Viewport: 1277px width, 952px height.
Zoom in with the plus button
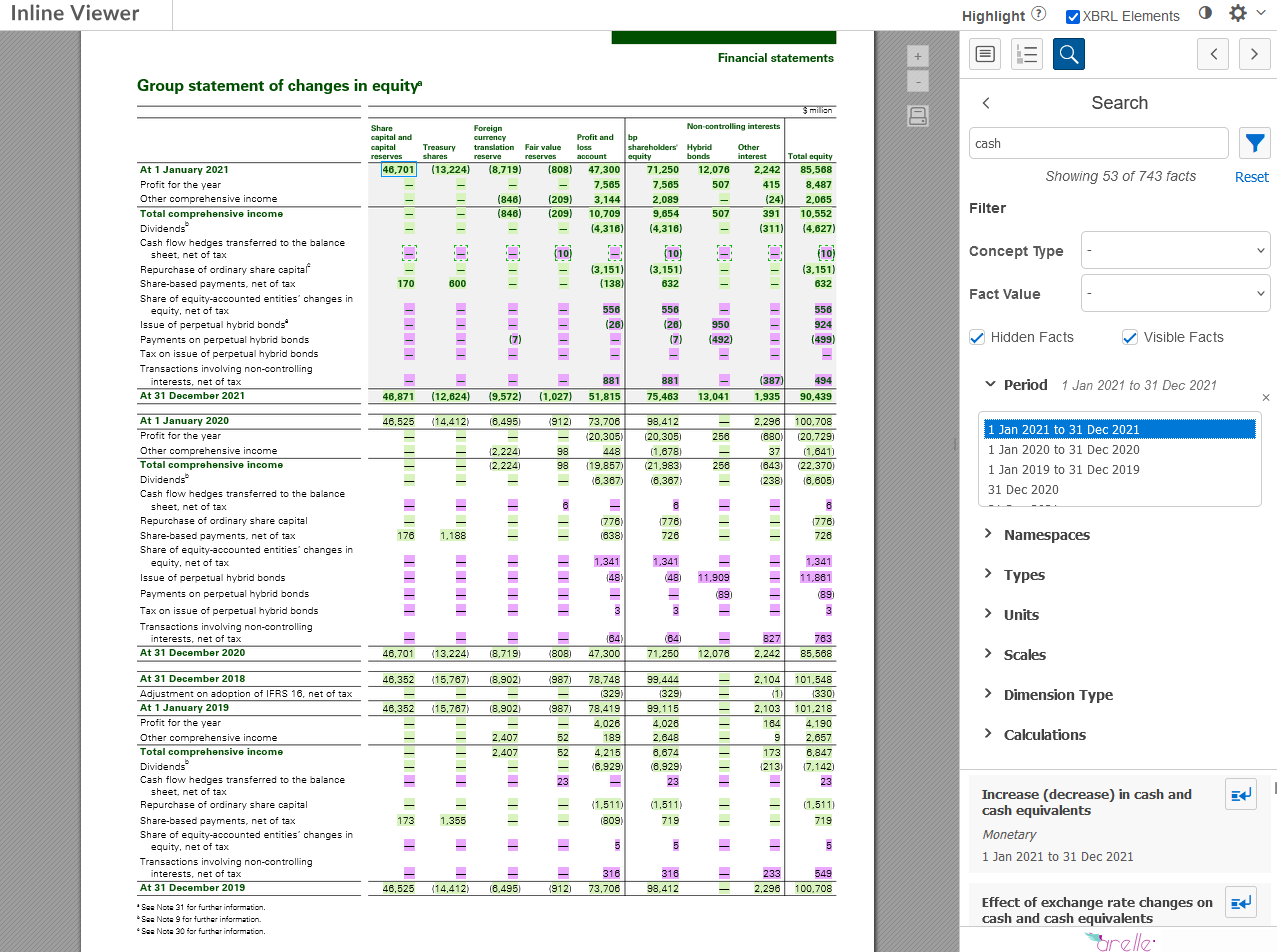(920, 56)
